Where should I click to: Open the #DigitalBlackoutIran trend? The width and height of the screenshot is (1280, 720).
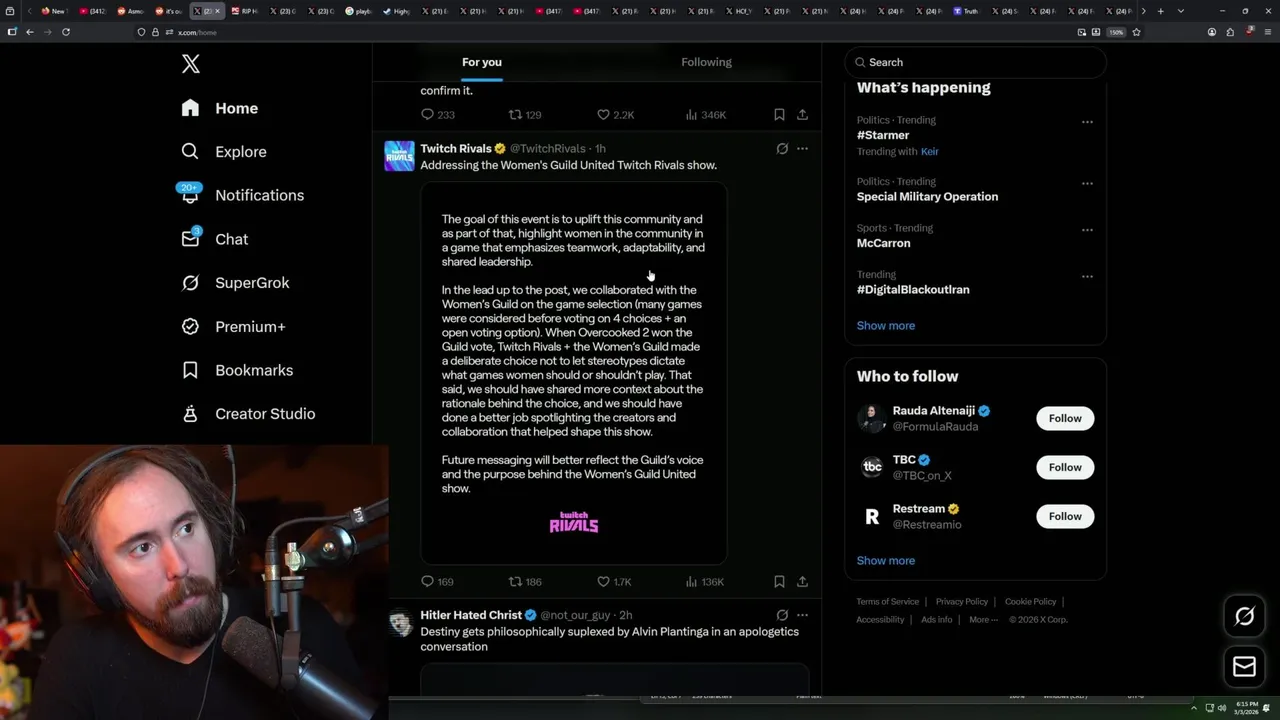pyautogui.click(x=913, y=289)
